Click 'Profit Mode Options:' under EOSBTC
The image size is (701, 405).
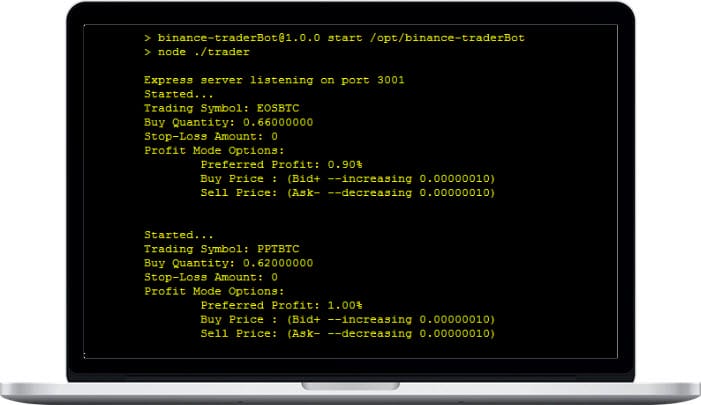click(x=214, y=151)
